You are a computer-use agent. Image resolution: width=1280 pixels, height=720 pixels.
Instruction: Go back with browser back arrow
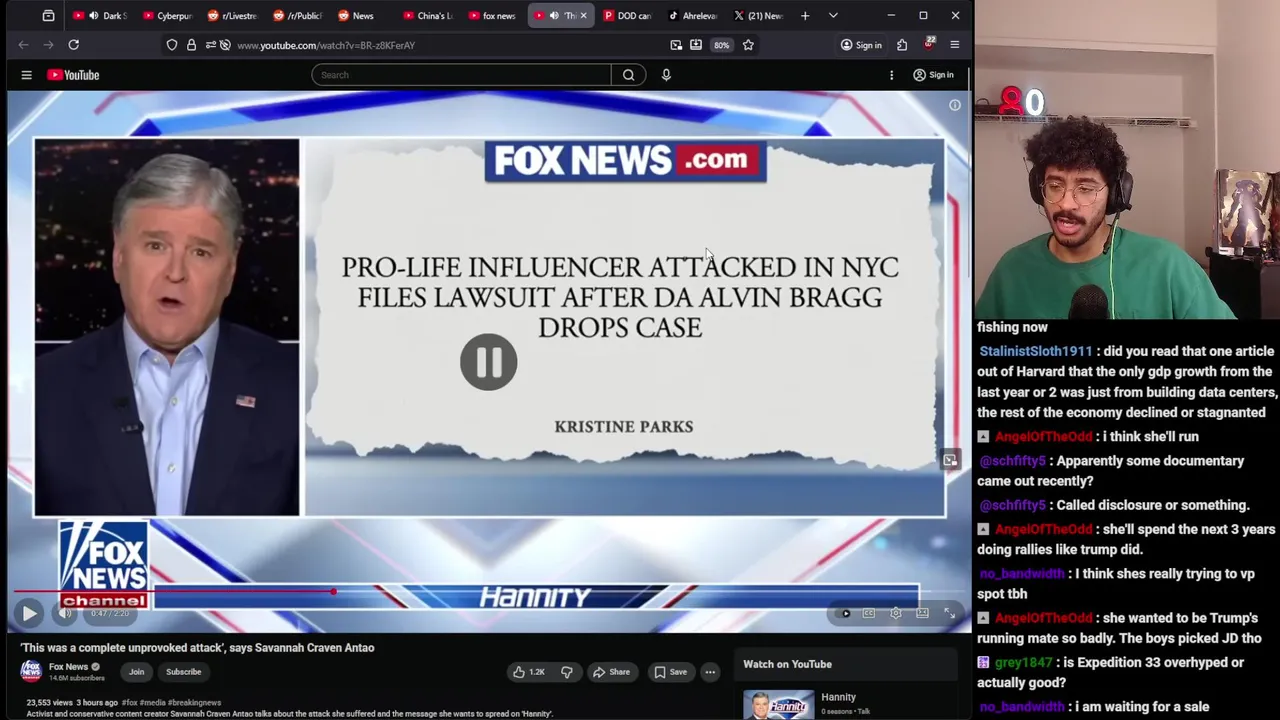(23, 45)
